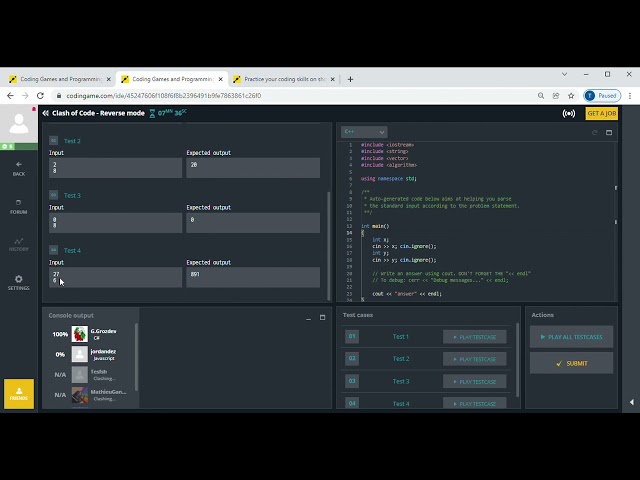Click the test cases list scrollbar

pyautogui.click(x=518, y=359)
